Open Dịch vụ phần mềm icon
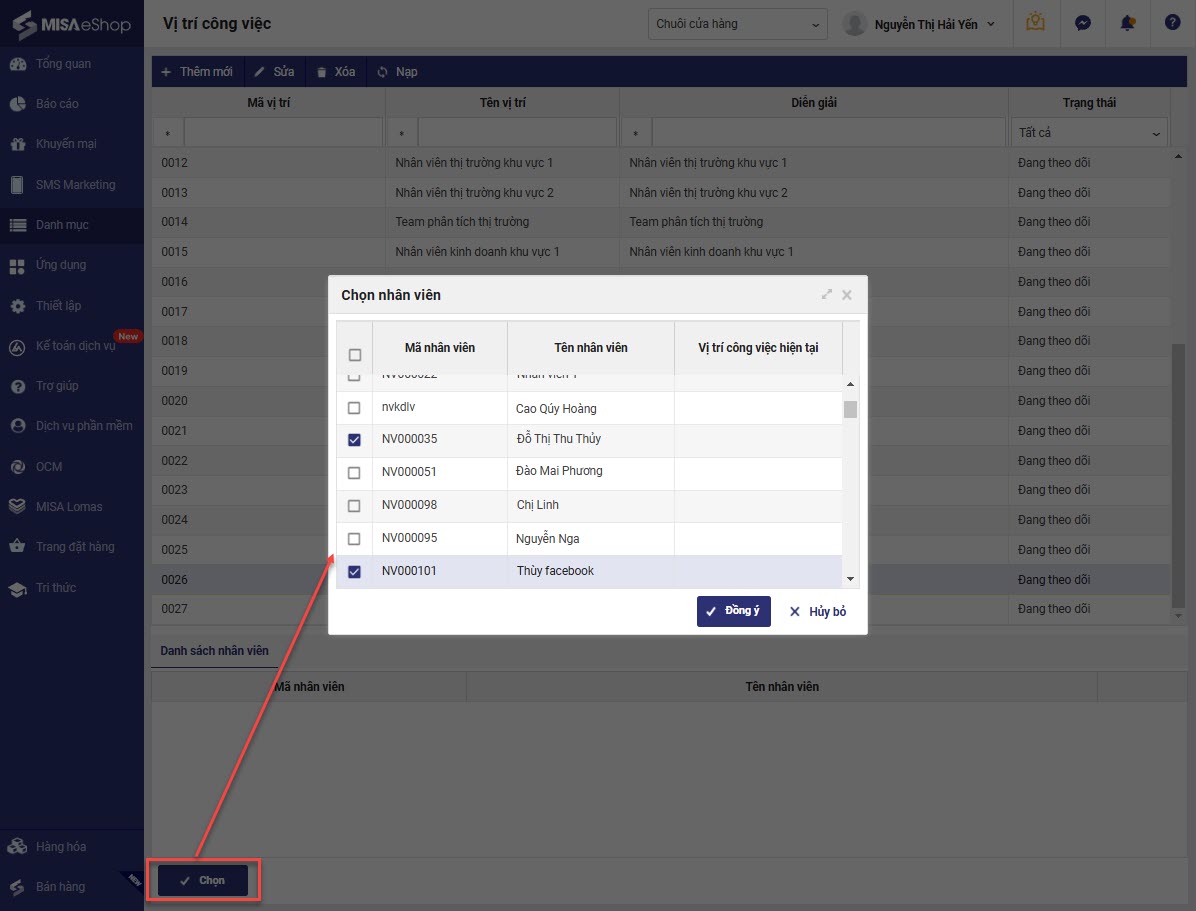 click(x=18, y=427)
